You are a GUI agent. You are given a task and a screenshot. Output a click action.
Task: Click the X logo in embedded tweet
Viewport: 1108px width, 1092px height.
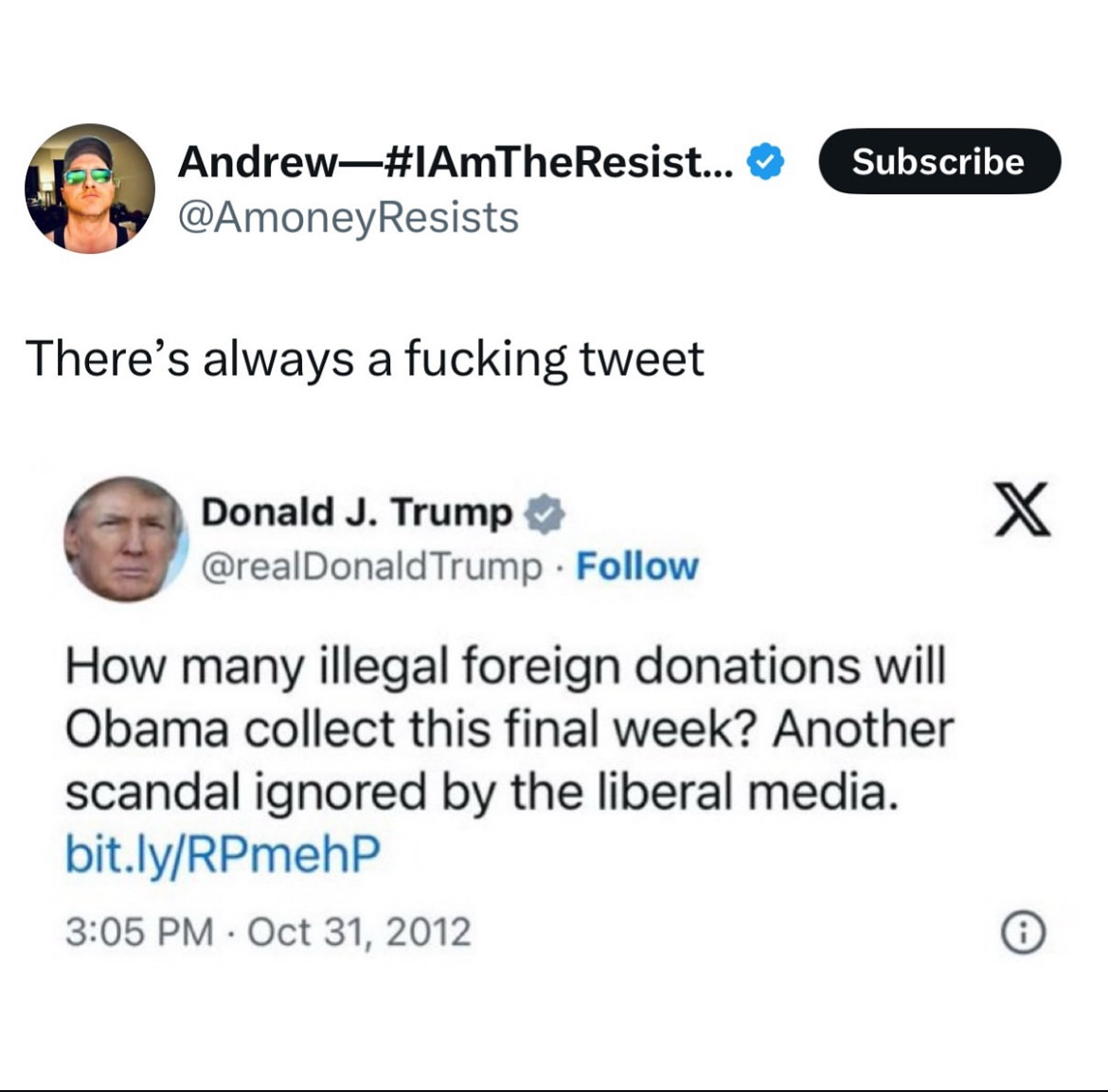point(1023,509)
